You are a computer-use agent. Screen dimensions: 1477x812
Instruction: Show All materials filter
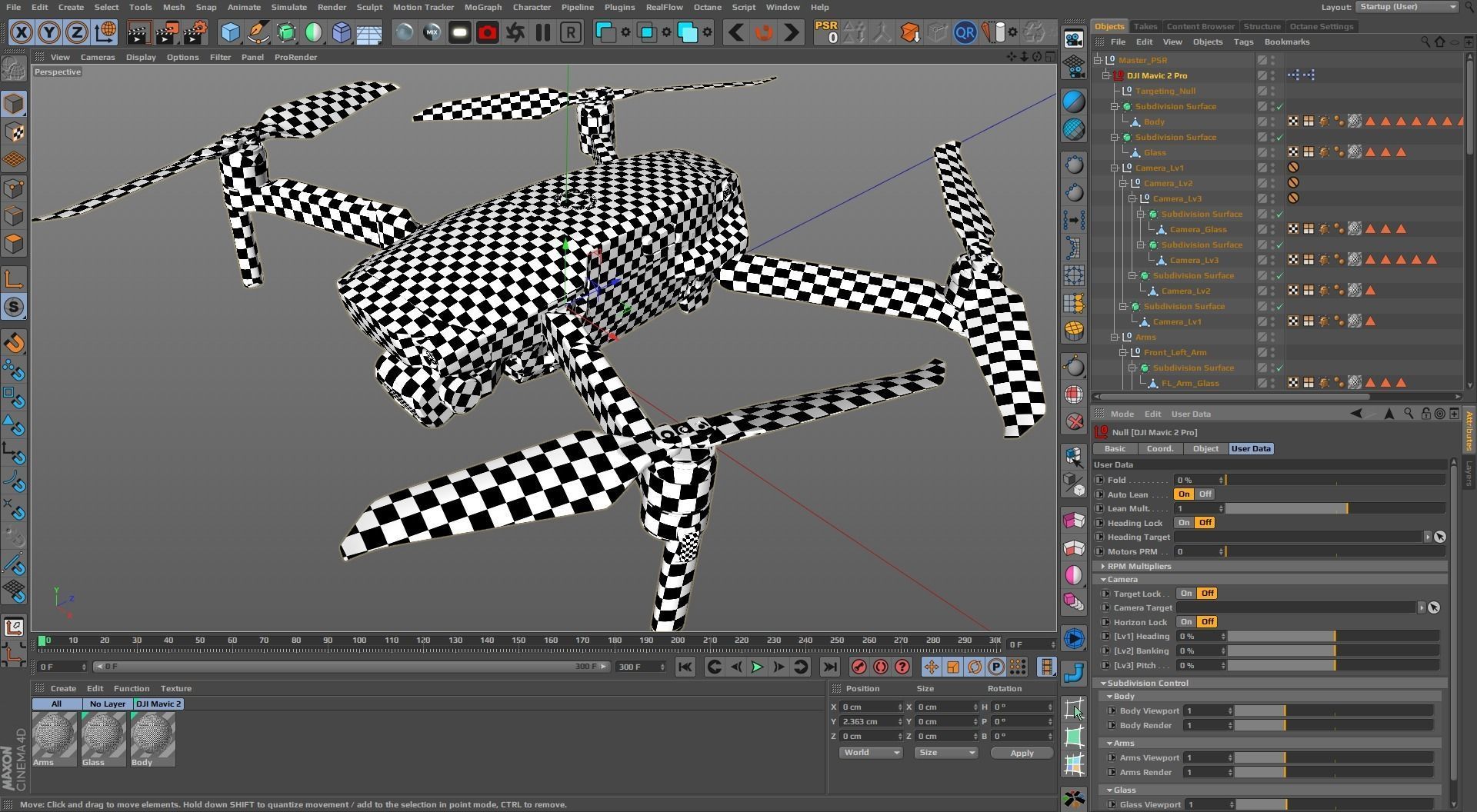pyautogui.click(x=57, y=704)
